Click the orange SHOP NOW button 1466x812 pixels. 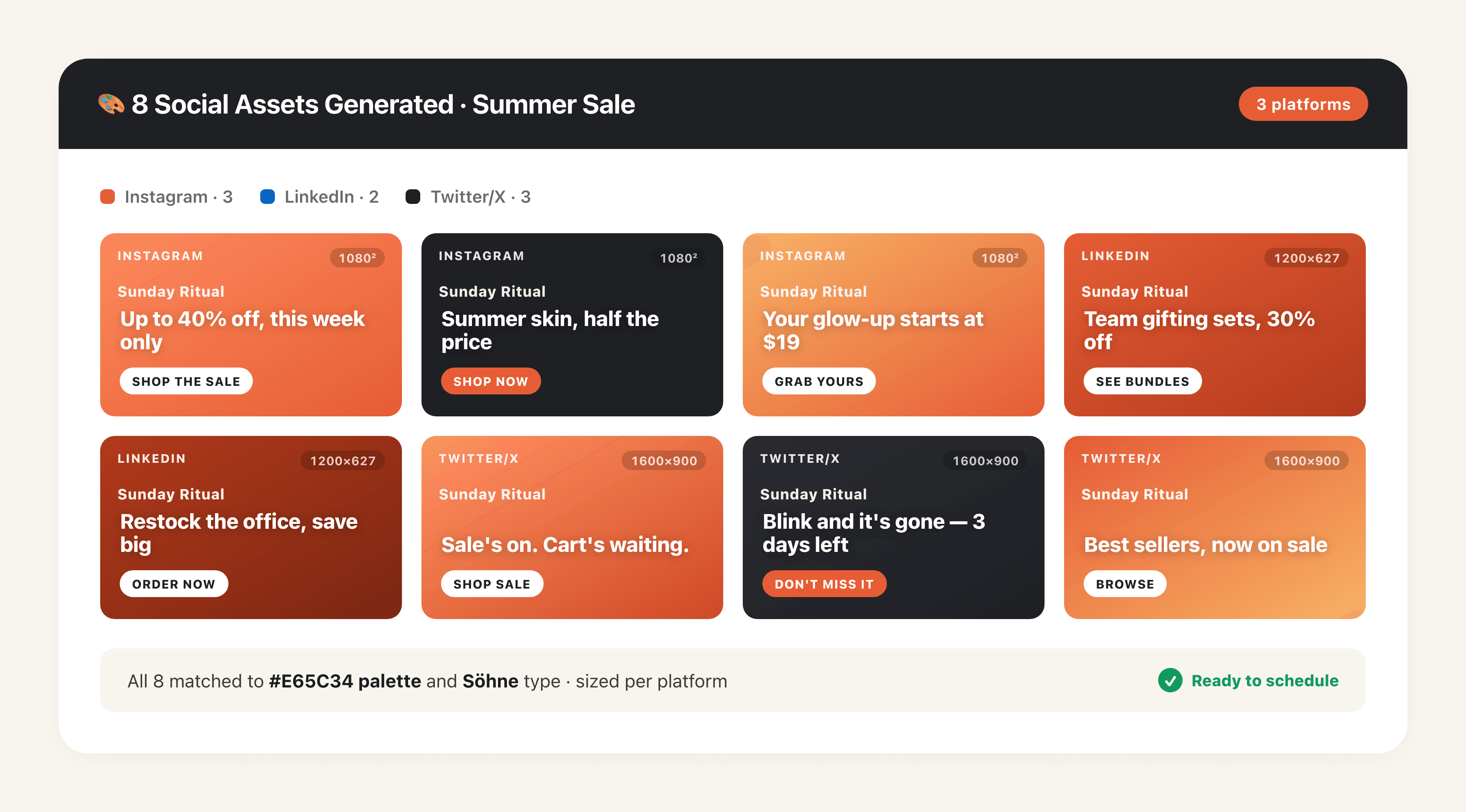[x=491, y=381]
